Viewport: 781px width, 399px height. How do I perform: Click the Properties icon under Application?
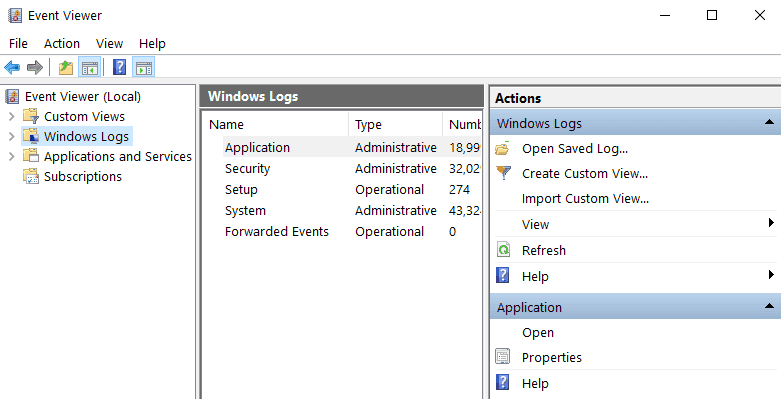[503, 357]
